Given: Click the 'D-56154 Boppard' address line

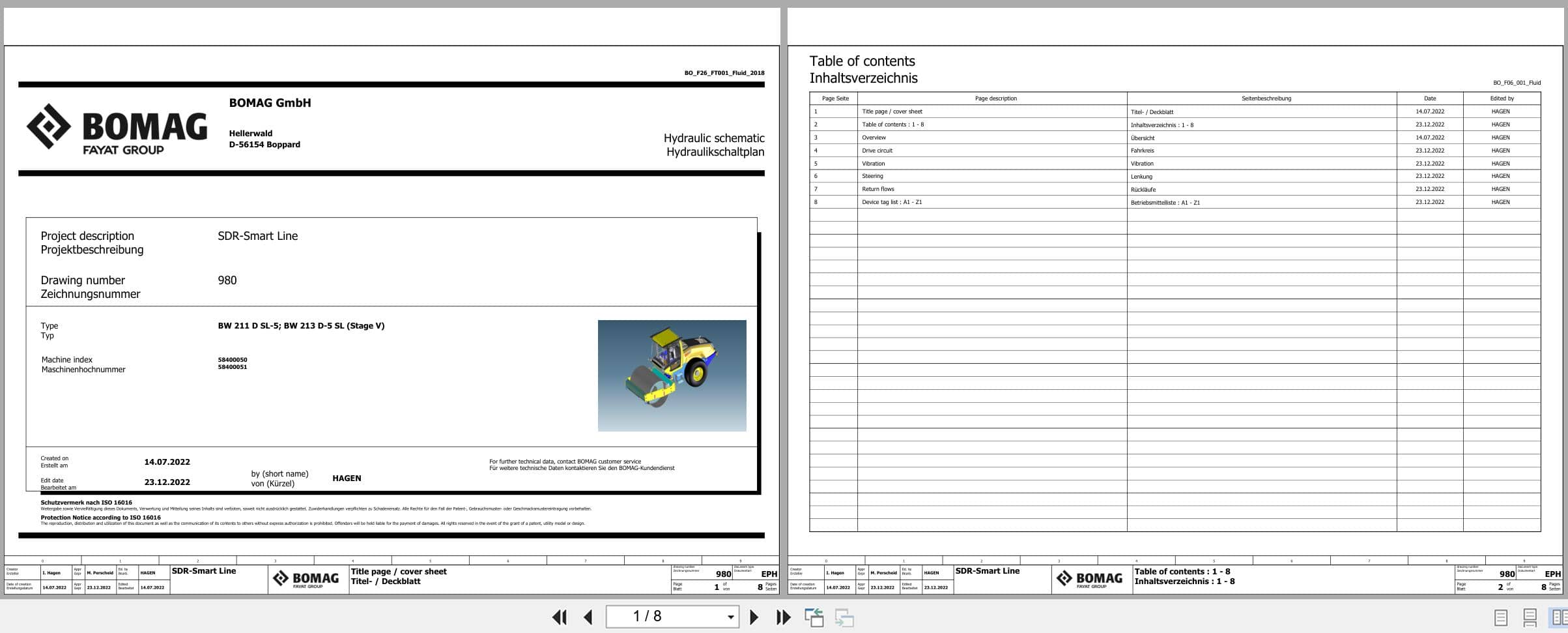Looking at the screenshot, I should pos(264,145).
